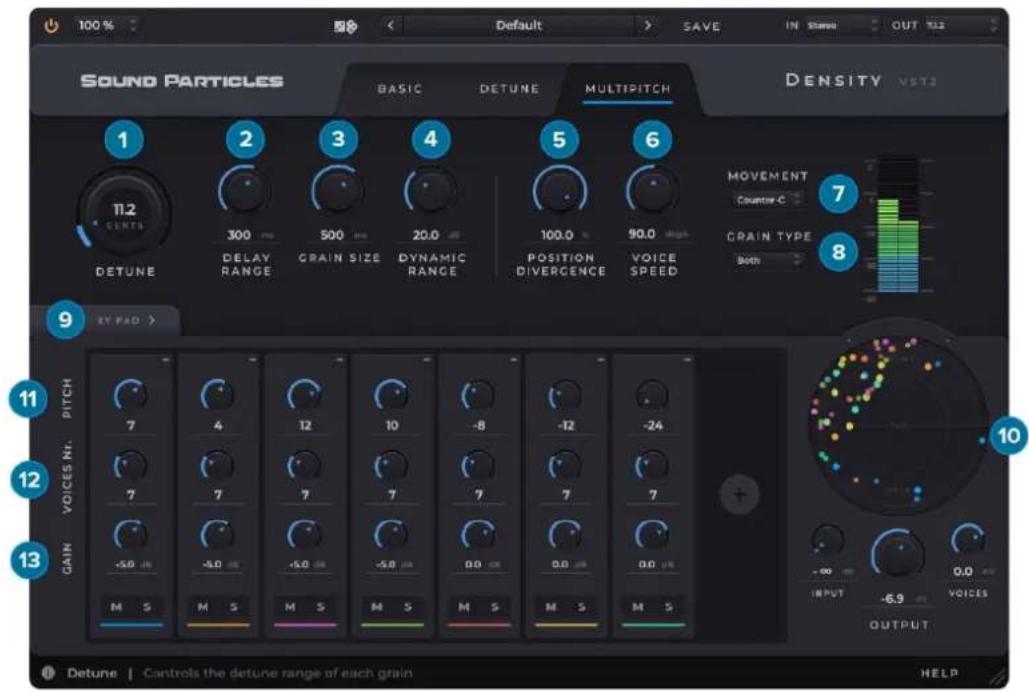The image size is (1029, 692).
Task: Remove the pitch -8 band with its minus icon
Action: pyautogui.click(x=513, y=360)
